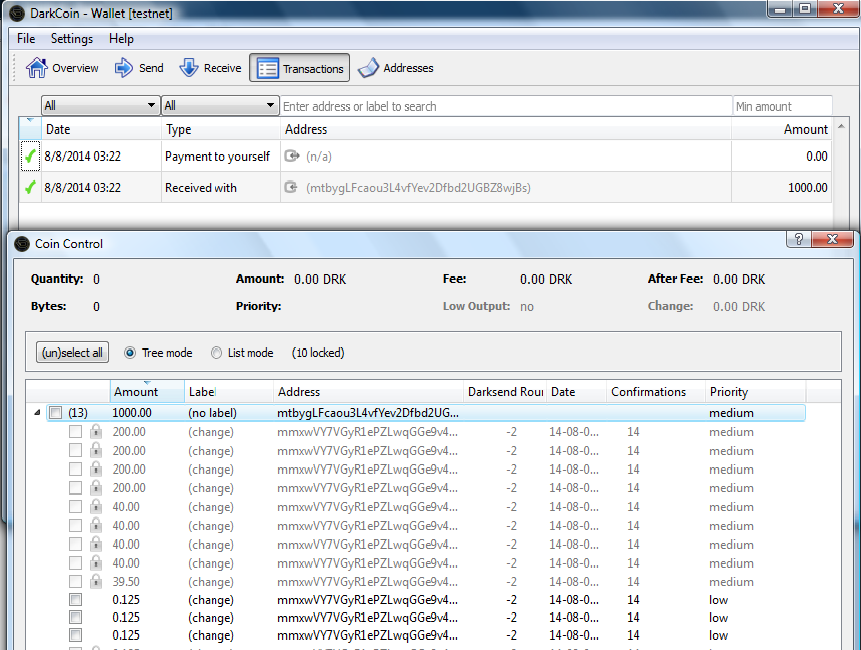Select List mode radio button

pyautogui.click(x=216, y=353)
